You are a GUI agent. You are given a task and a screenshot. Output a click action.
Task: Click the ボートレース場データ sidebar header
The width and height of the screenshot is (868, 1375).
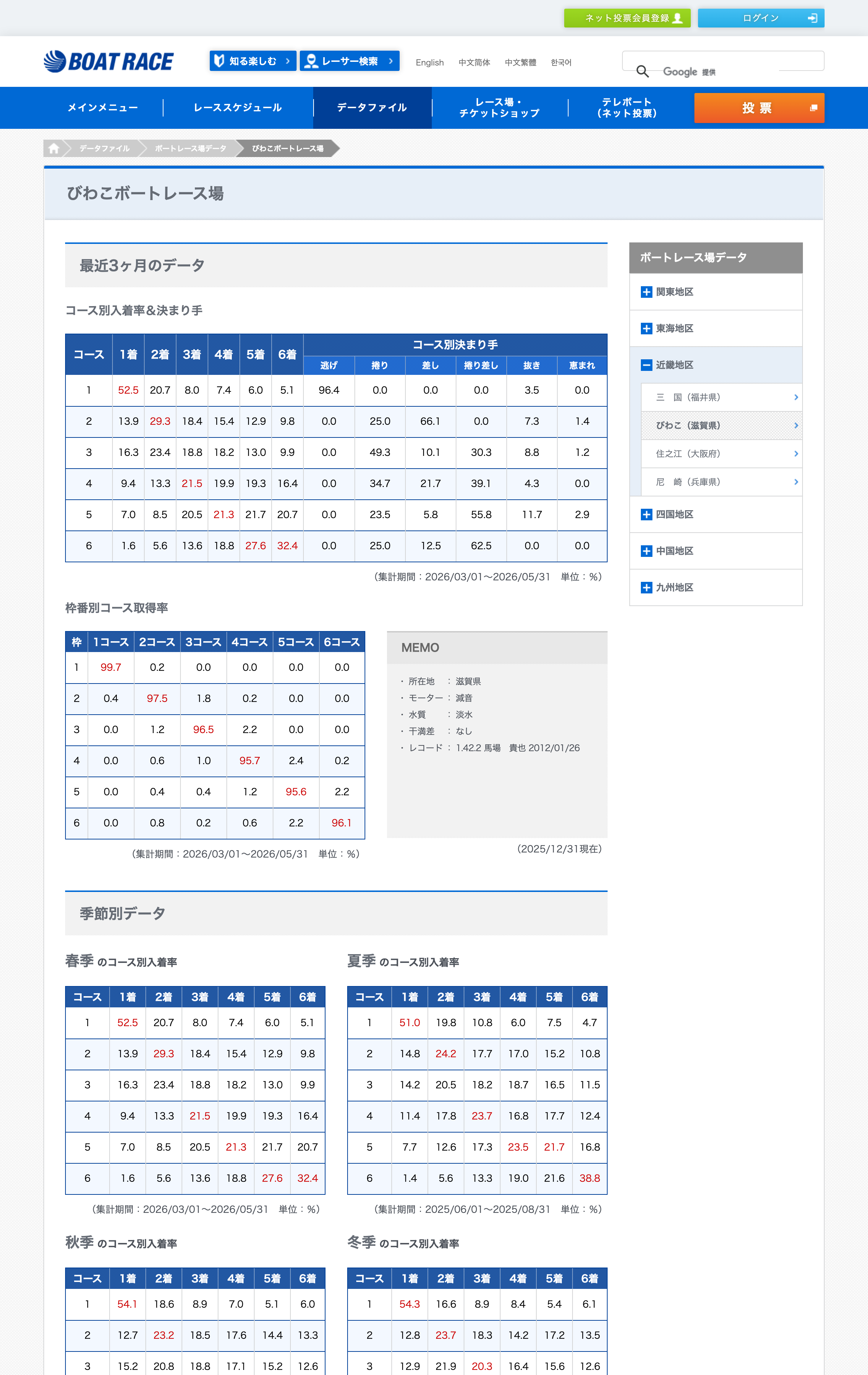pyautogui.click(x=716, y=258)
